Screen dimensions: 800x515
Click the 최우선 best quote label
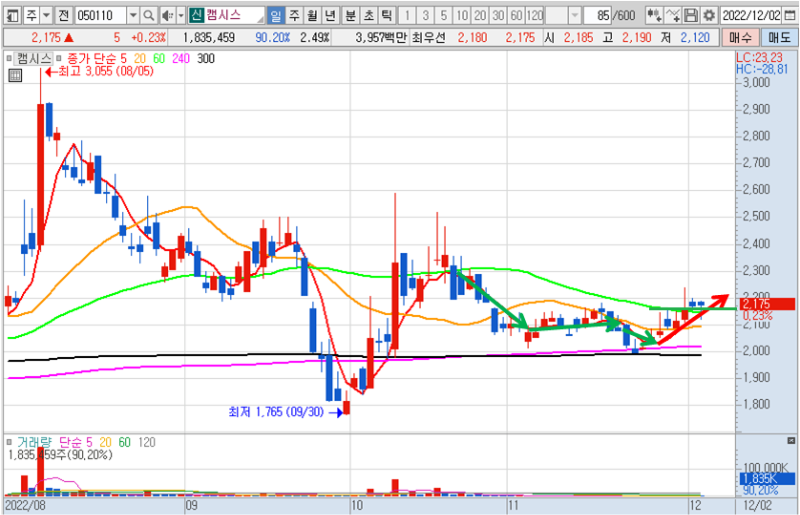[x=429, y=38]
